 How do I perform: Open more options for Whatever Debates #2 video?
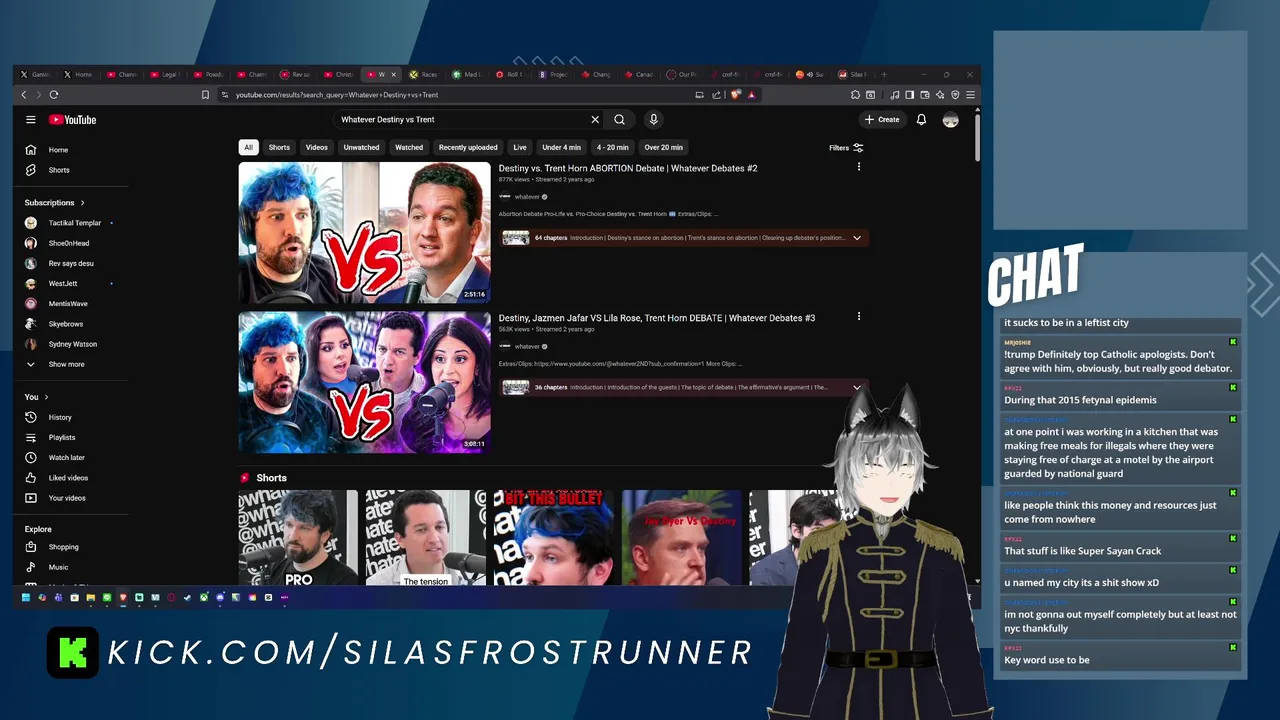(x=858, y=167)
